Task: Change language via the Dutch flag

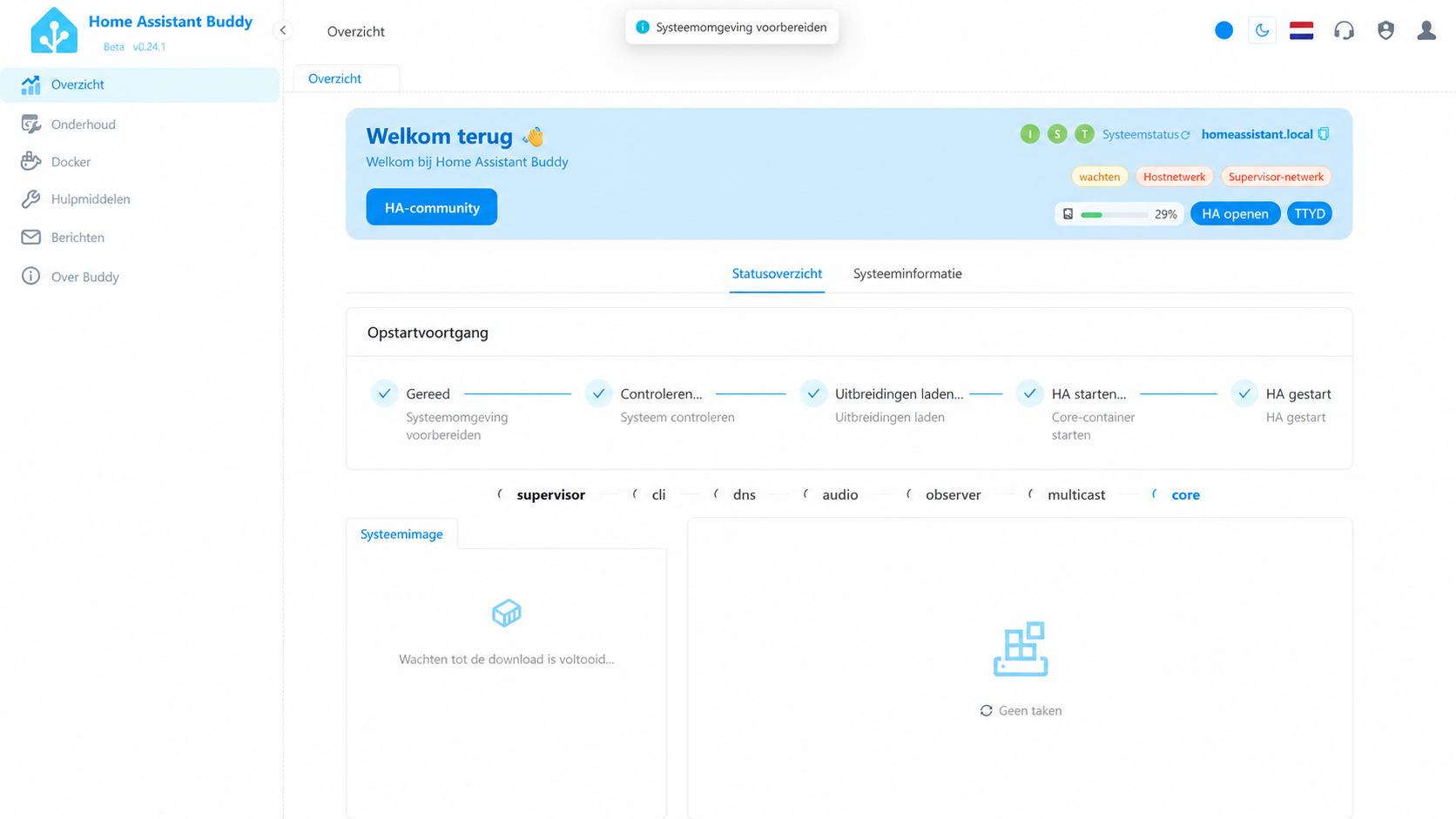Action: 1302,30
